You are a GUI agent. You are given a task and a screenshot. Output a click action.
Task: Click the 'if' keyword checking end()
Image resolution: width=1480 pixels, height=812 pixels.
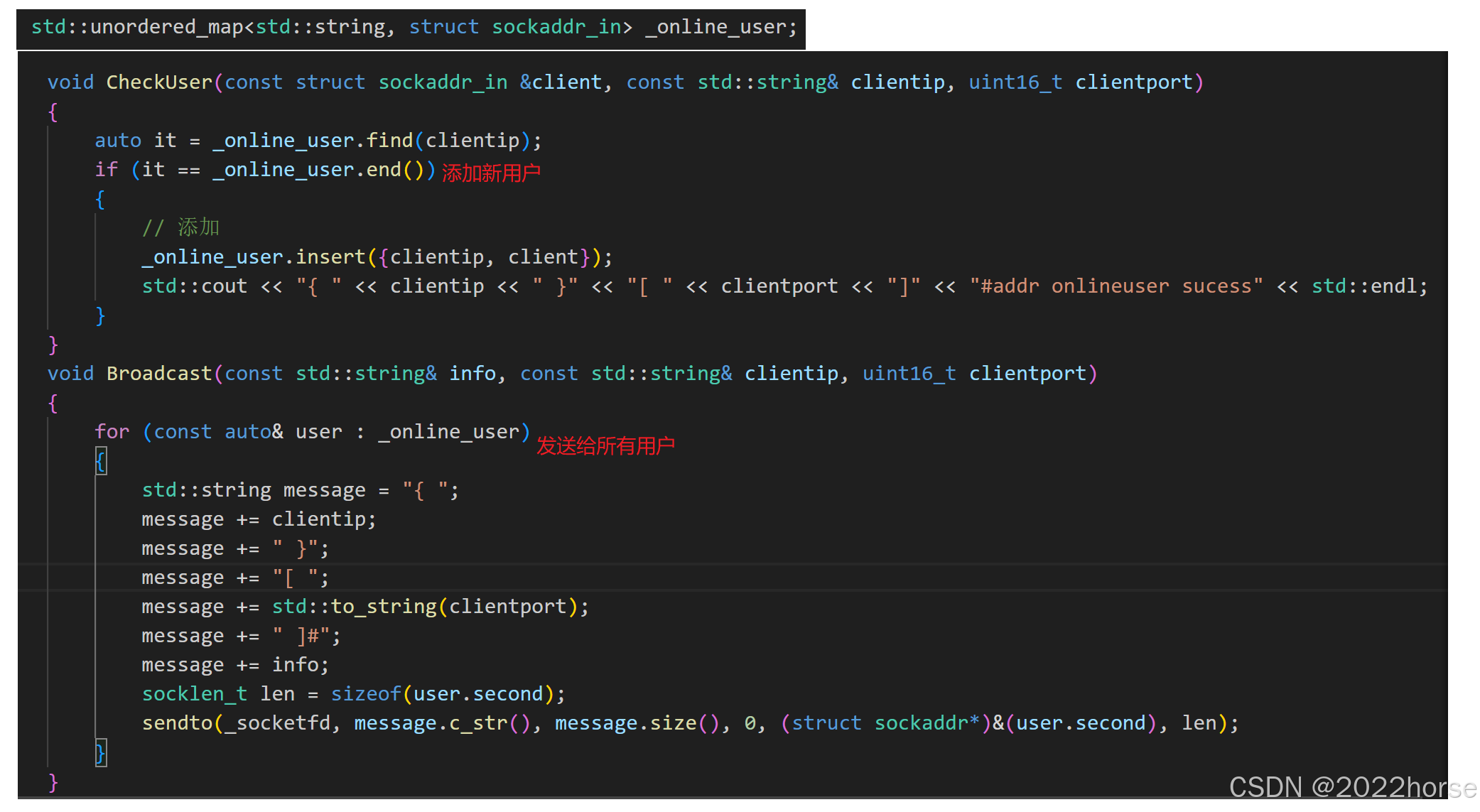[107, 170]
